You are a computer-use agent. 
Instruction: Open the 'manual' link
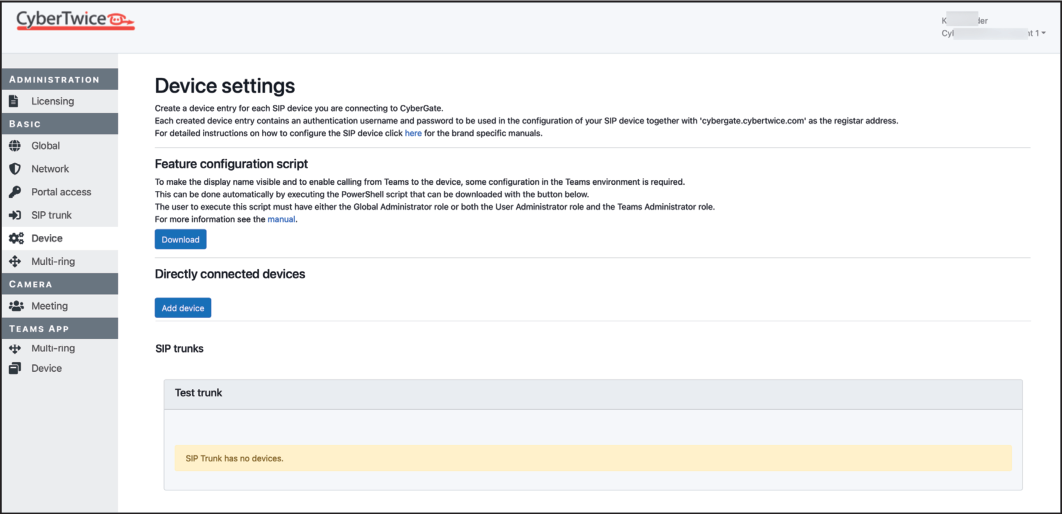(281, 219)
